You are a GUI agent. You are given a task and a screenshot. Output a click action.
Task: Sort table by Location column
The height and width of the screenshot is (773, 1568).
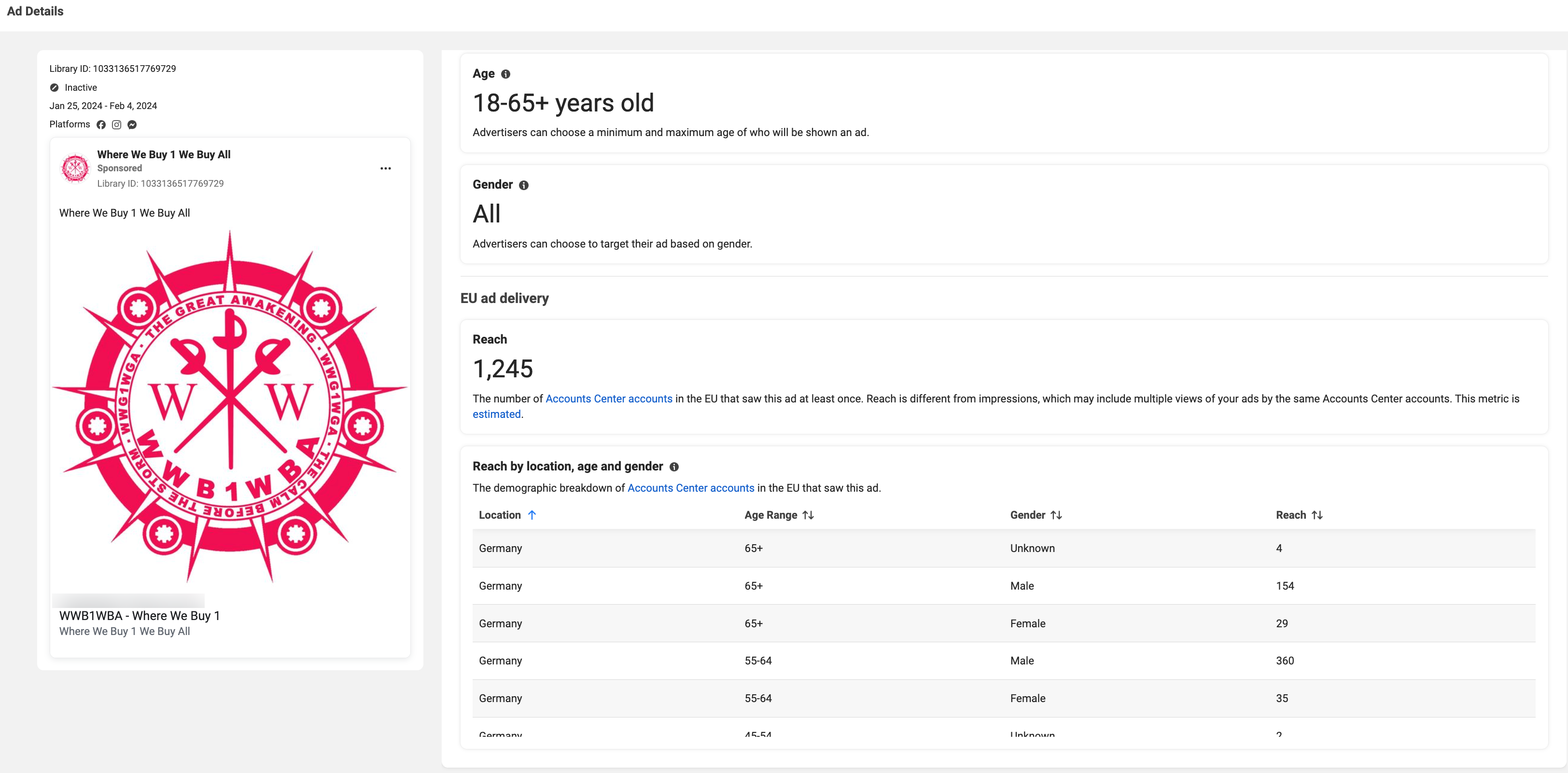(532, 515)
